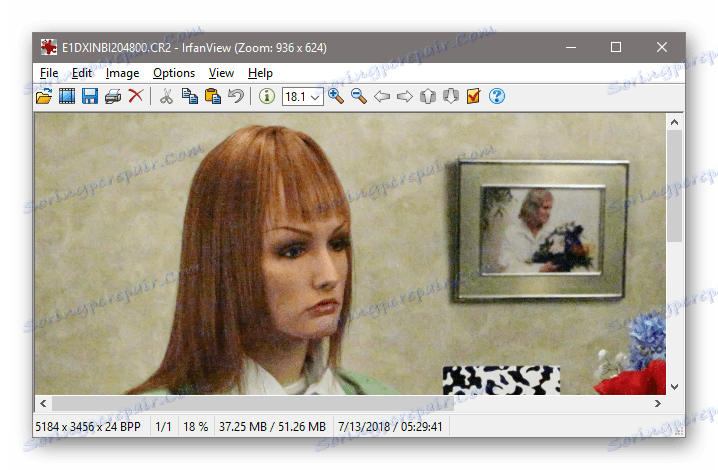Click the Zoom In magnifier icon
The width and height of the screenshot is (718, 470).
tap(336, 96)
